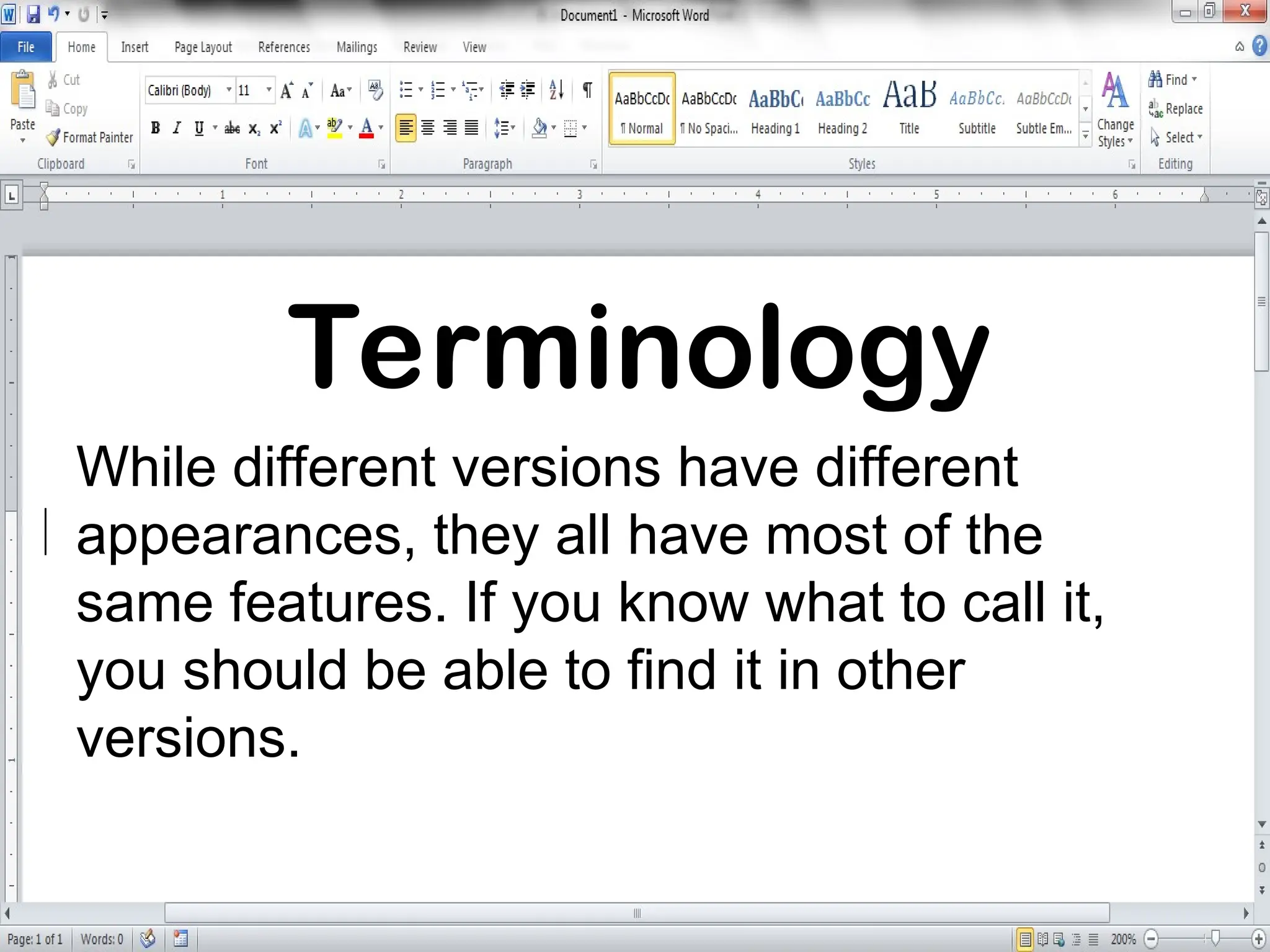Click the Sort A-Z icon
Image resolution: width=1270 pixels, height=952 pixels.
pos(556,90)
